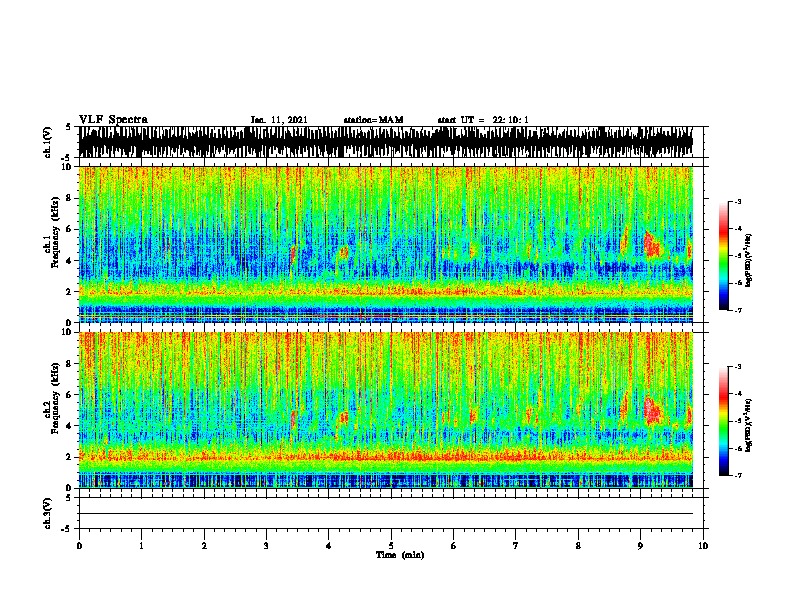Click the "station=MAM" header label
This screenshot has width=792, height=612.
(373, 120)
